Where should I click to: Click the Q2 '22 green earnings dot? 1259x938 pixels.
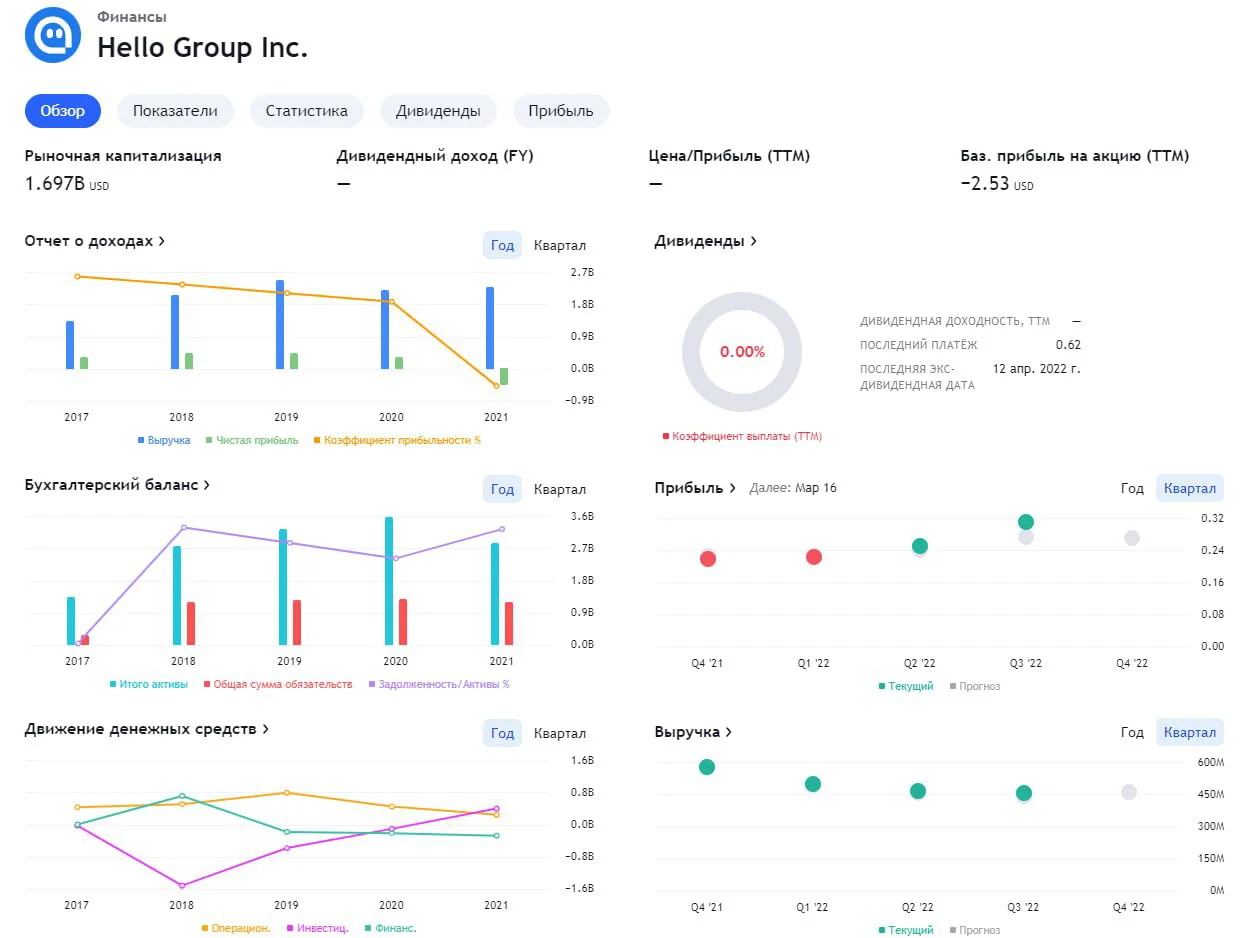click(x=920, y=546)
